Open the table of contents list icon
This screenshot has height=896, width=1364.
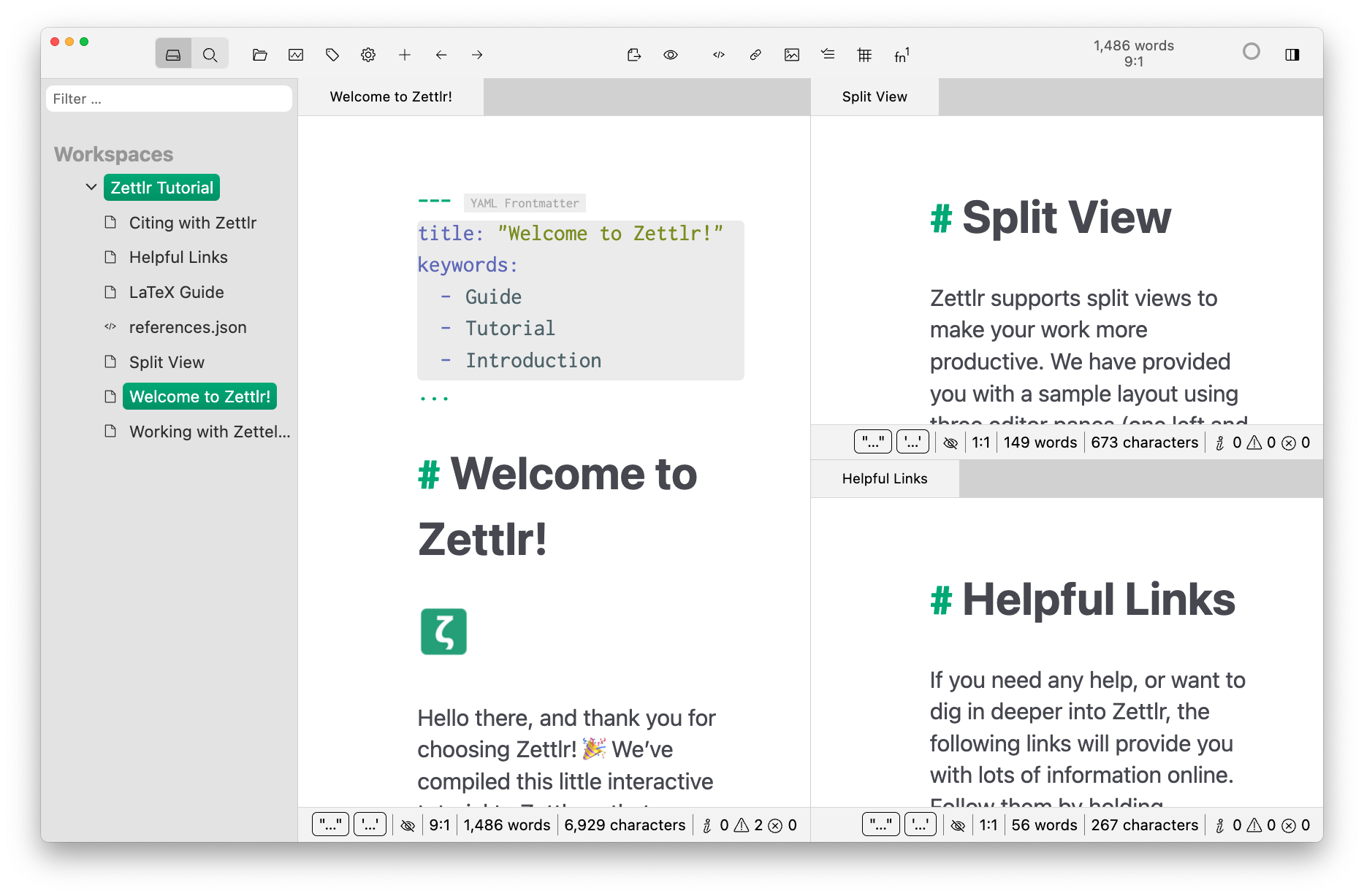pos(828,54)
